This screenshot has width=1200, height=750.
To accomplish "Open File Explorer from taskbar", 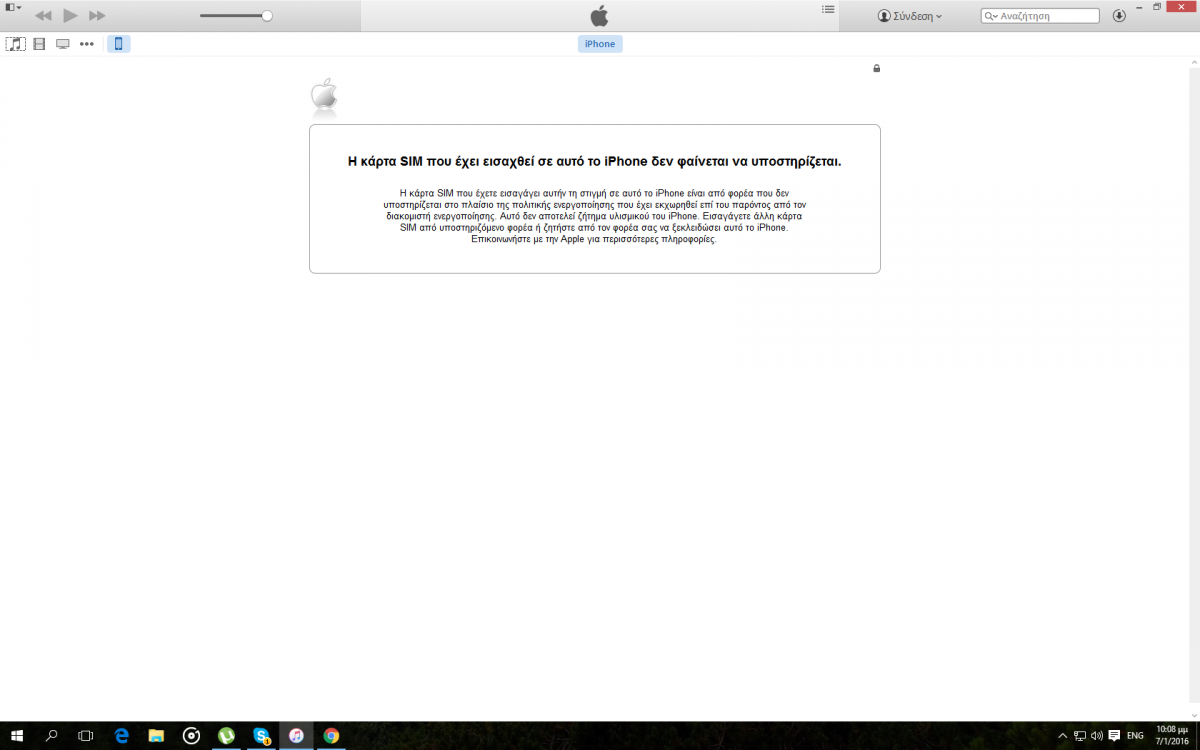I will pos(156,736).
